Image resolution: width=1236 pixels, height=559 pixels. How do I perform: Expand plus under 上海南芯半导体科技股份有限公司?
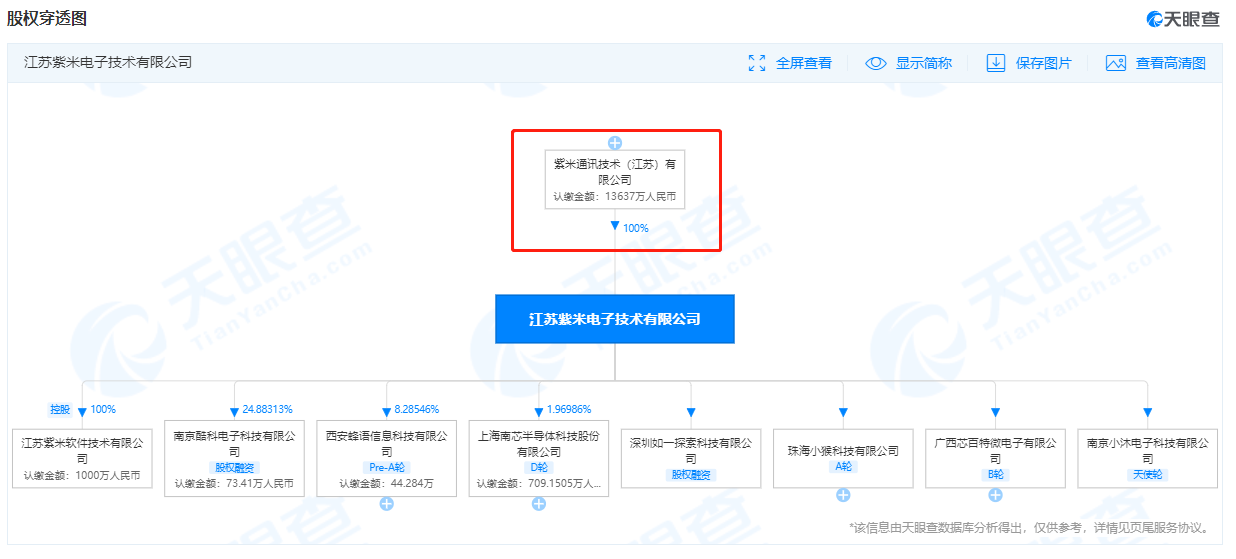point(539,503)
